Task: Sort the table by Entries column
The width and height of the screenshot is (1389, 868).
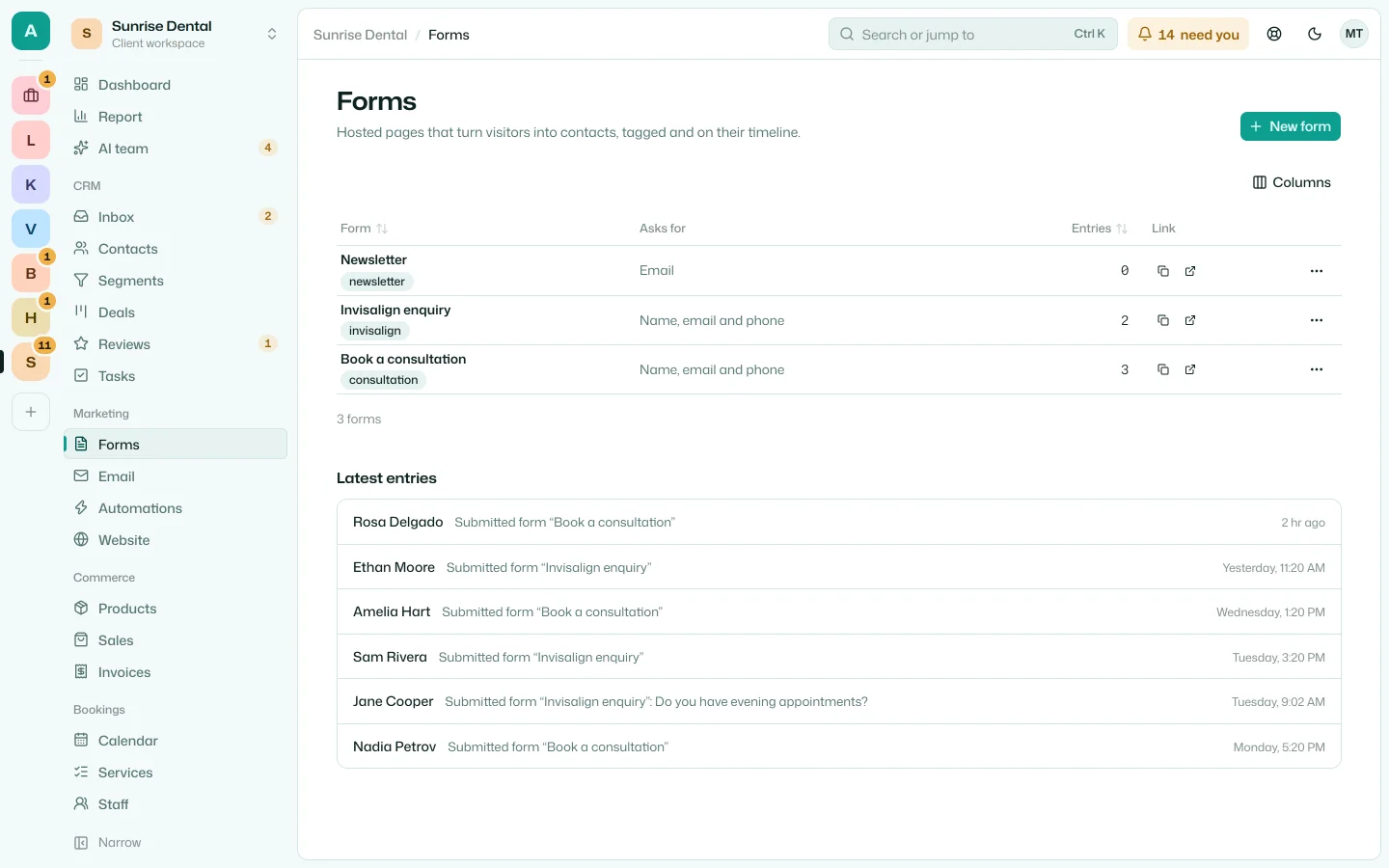Action: tap(1100, 229)
